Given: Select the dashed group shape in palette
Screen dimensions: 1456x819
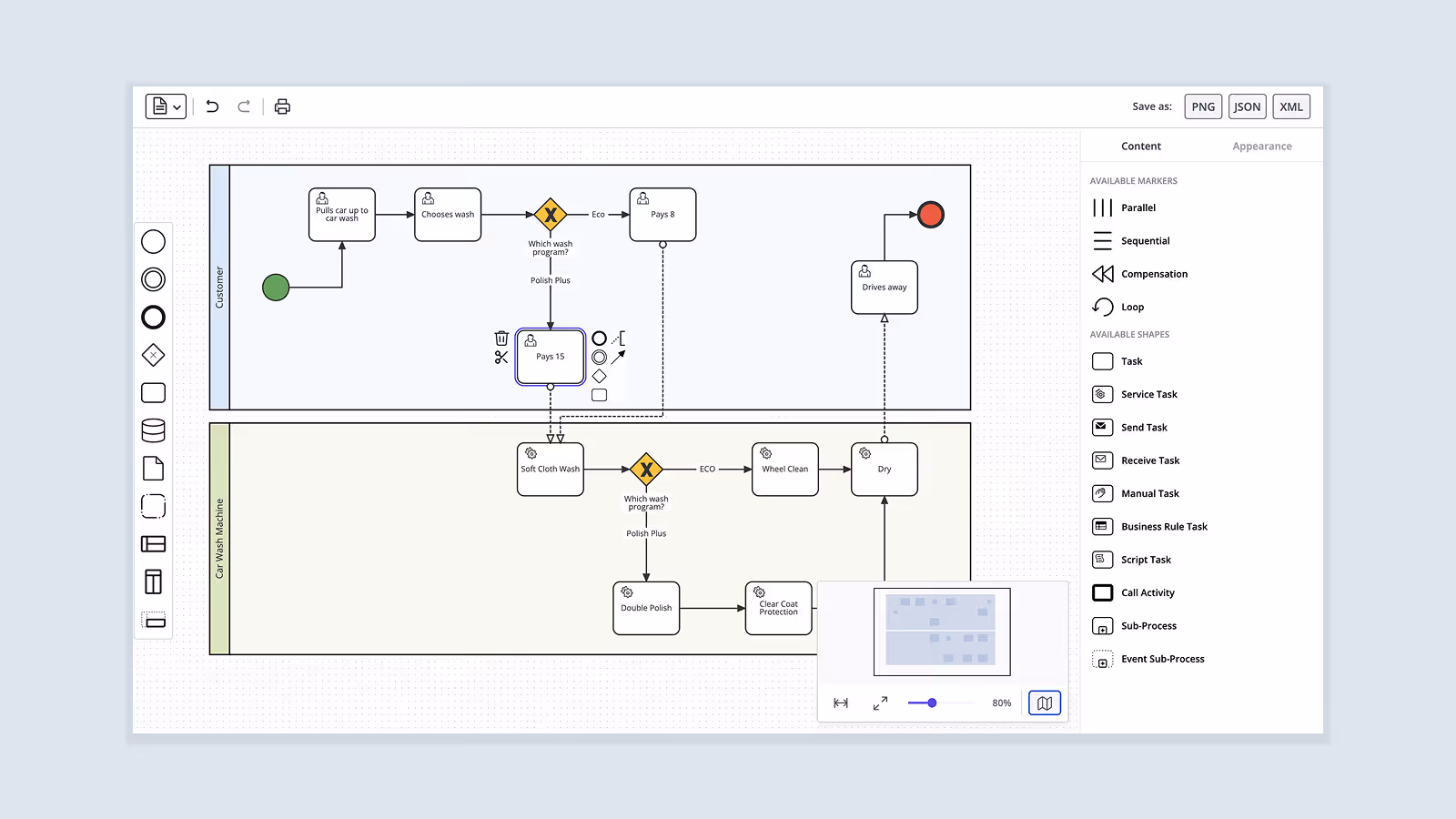Looking at the screenshot, I should pos(154,506).
